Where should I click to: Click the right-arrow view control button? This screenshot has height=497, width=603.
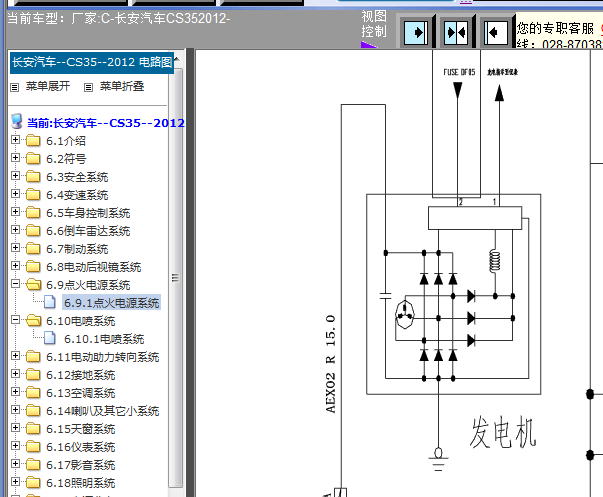click(416, 32)
